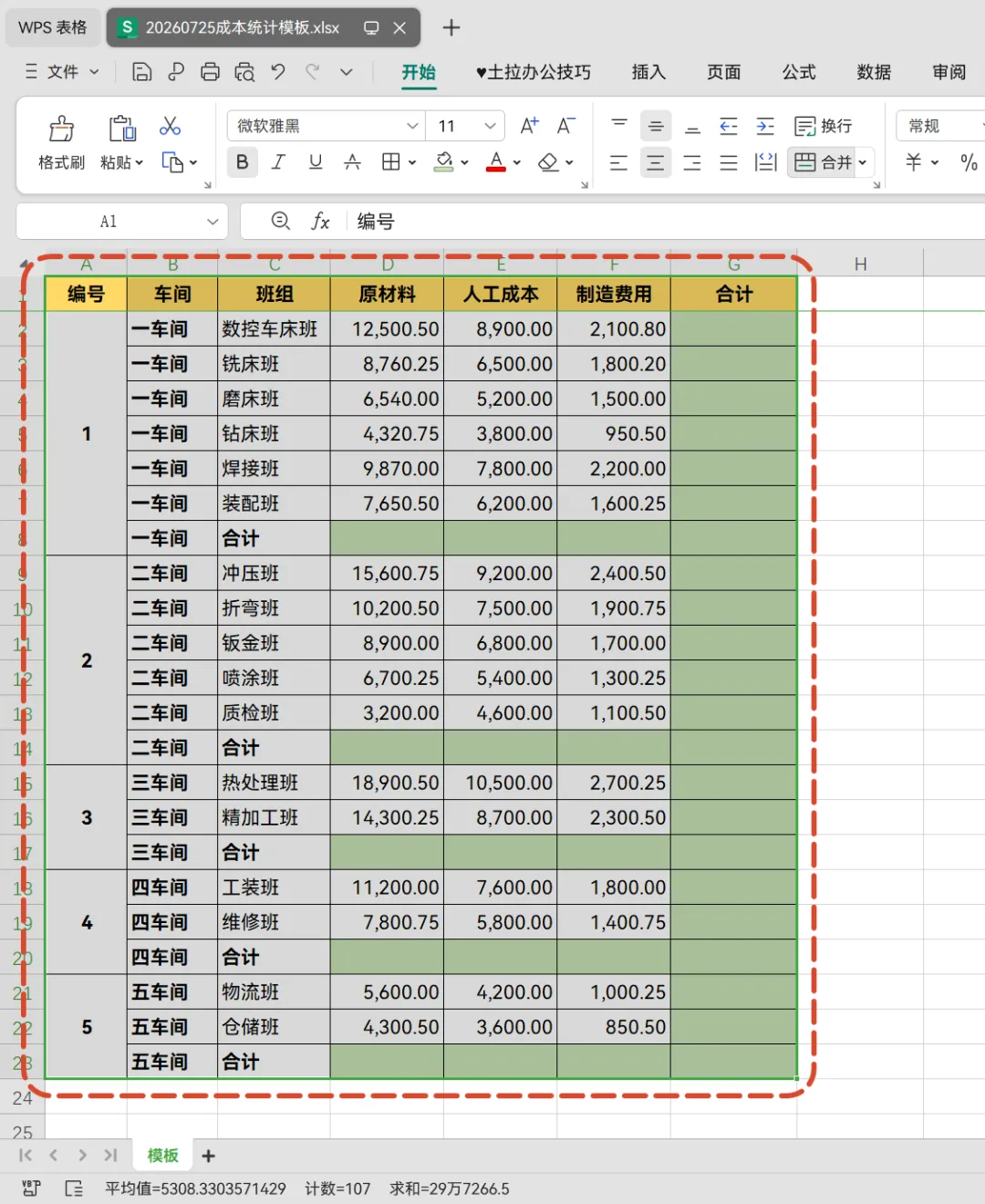985x1204 pixels.
Task: Decrease indent icon
Action: tap(729, 126)
